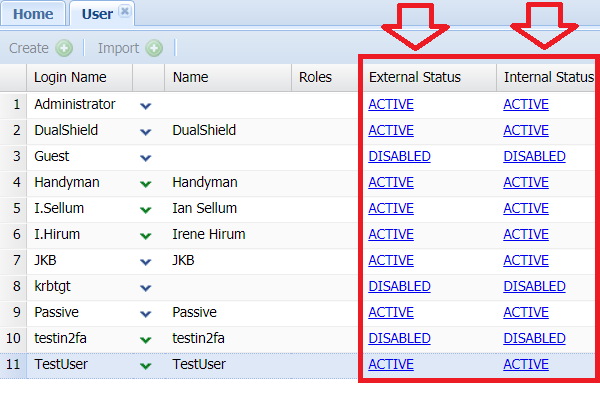Screen dimensions: 600x404
Task: Click the green plus icon beside Create
Action: (x=64, y=48)
